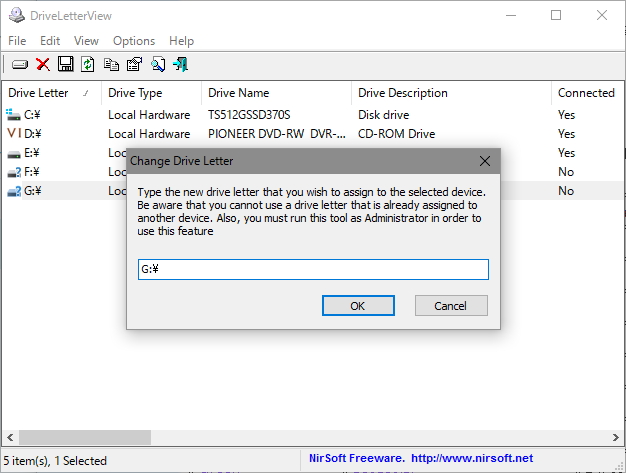This screenshot has height=473, width=626.
Task: Click the G:¥ disconnected drive icon
Action: pyautogui.click(x=14, y=192)
